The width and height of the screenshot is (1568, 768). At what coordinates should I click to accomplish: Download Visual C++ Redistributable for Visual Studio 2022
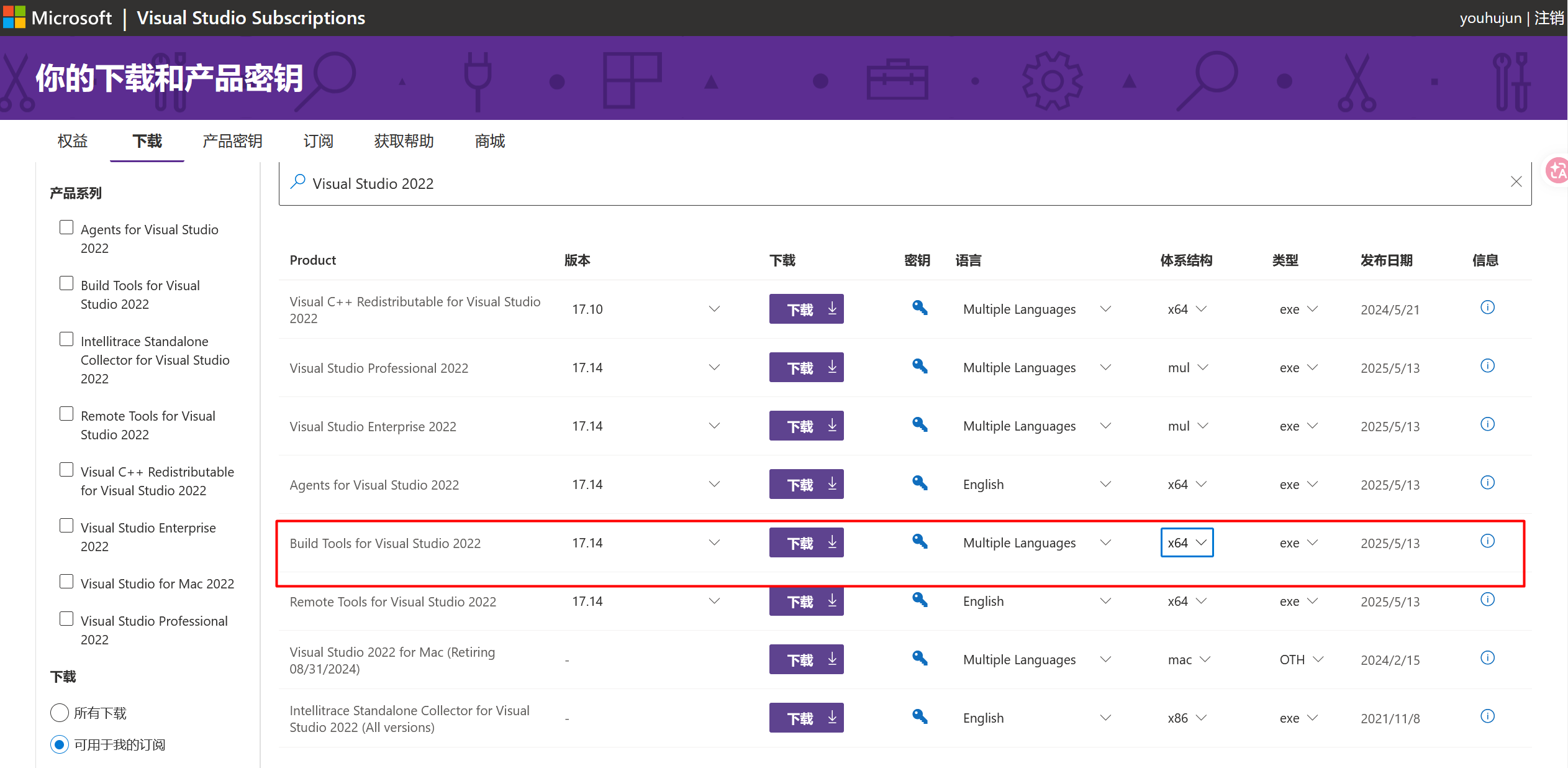coord(806,309)
